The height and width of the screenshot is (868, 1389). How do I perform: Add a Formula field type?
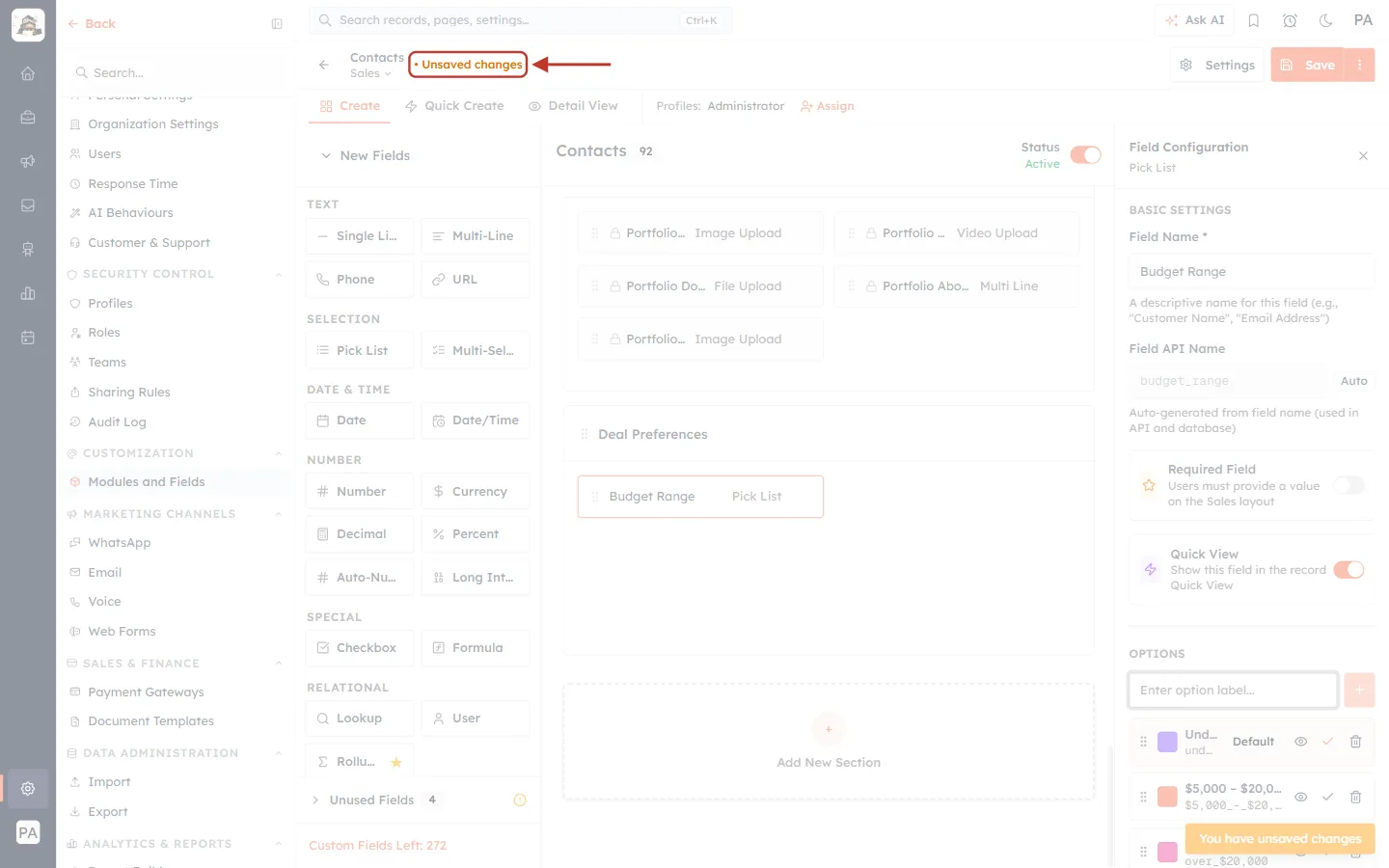point(476,647)
